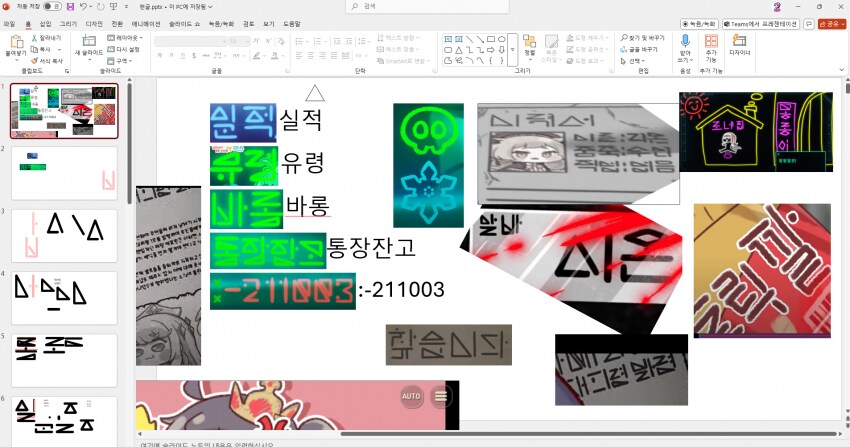Select the Left Brace shape
This screenshot has height=447, width=850.
[491, 61]
